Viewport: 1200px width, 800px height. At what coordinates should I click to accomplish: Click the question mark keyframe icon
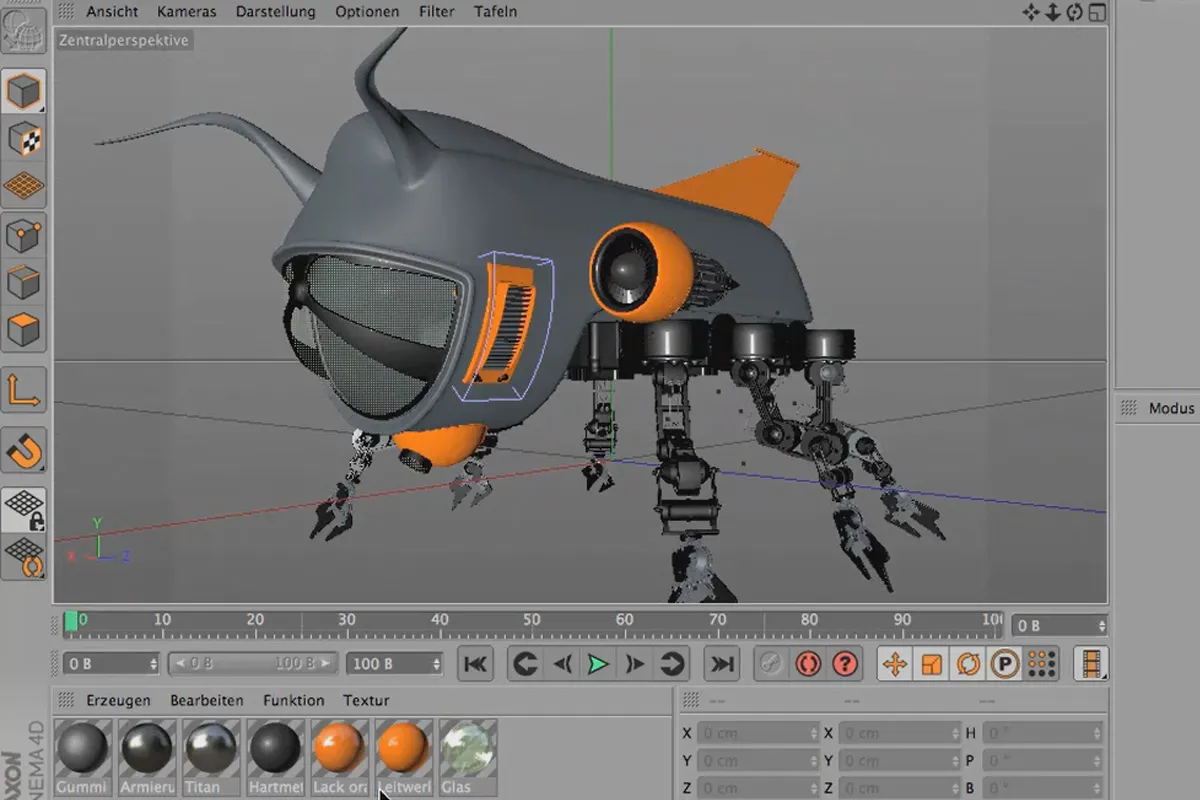coord(845,664)
